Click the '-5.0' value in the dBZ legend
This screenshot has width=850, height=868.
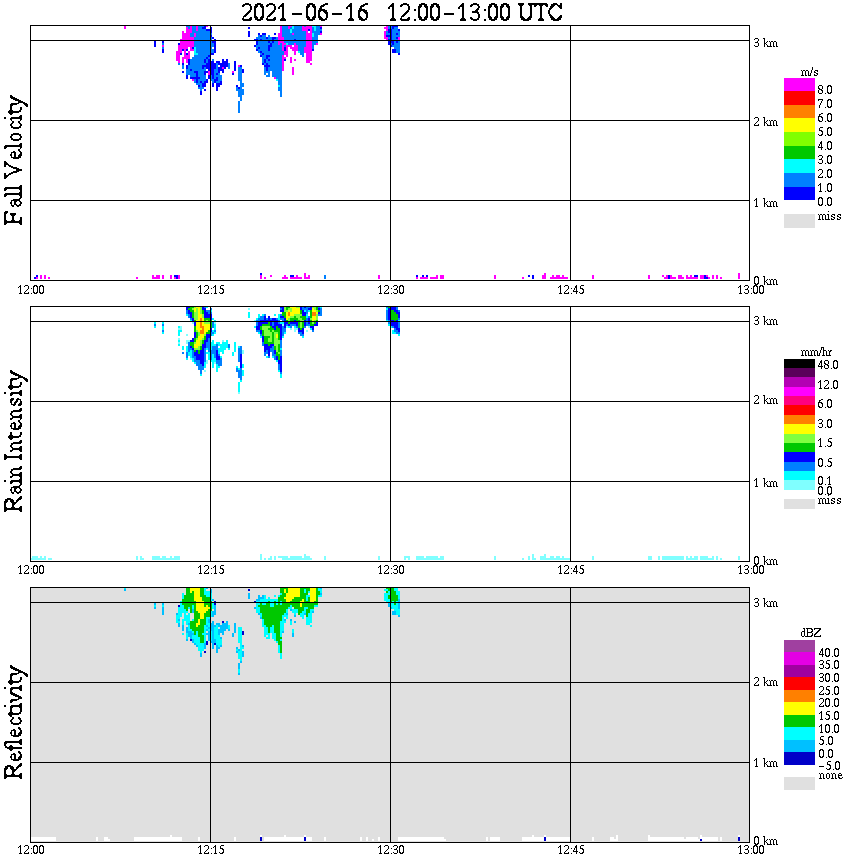coord(828,766)
